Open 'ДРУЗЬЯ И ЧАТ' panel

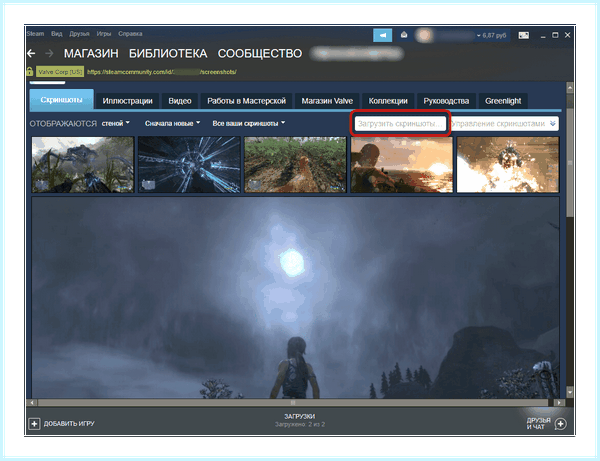(x=539, y=424)
